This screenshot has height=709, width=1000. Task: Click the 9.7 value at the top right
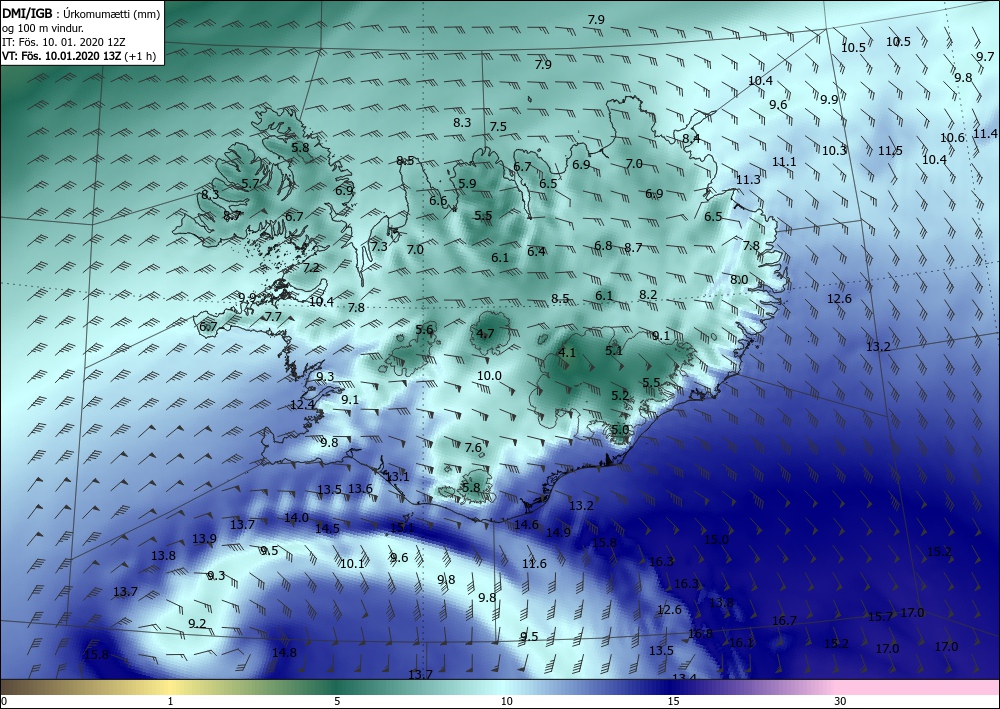985,57
